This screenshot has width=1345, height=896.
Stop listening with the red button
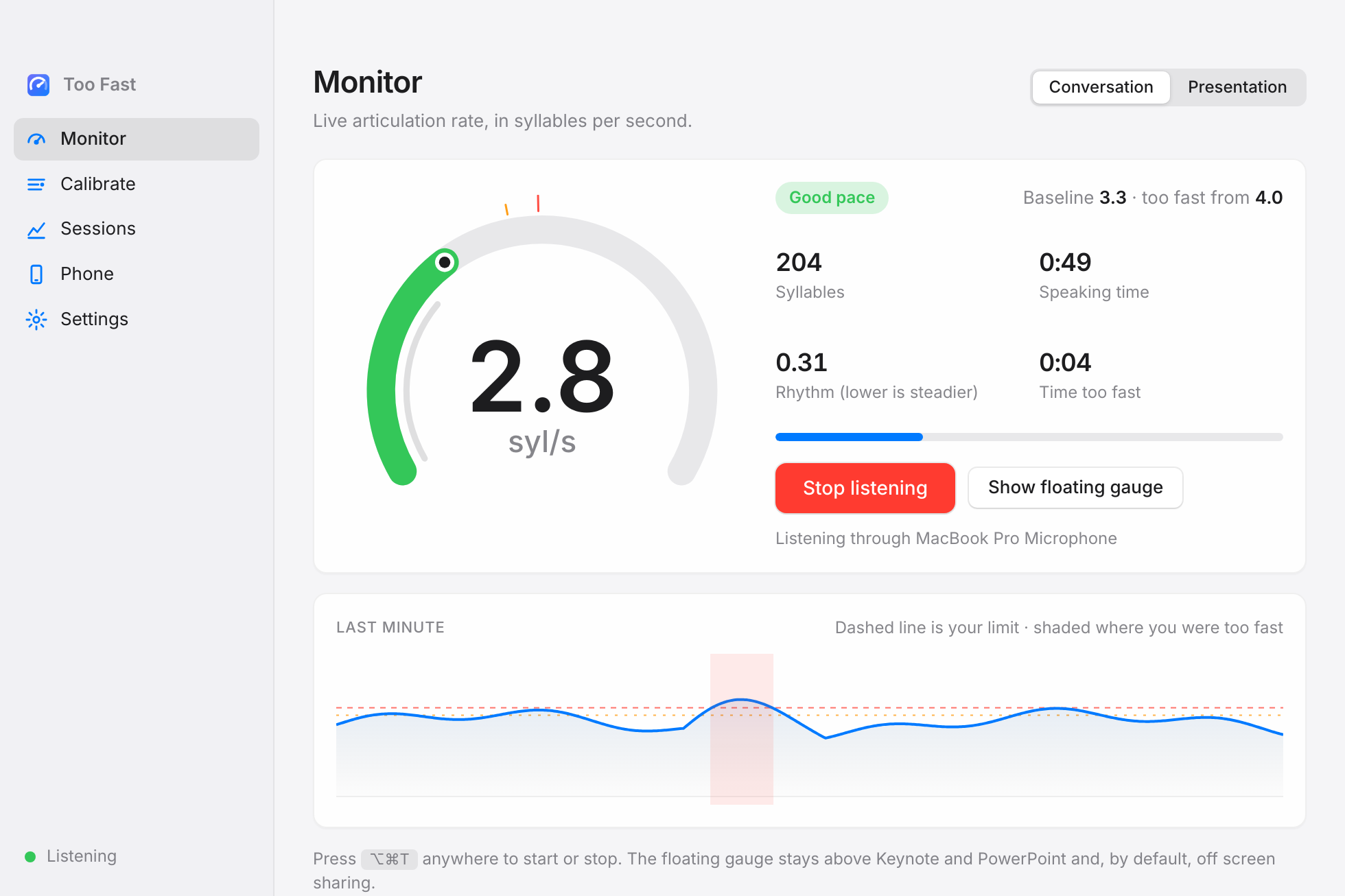[865, 488]
